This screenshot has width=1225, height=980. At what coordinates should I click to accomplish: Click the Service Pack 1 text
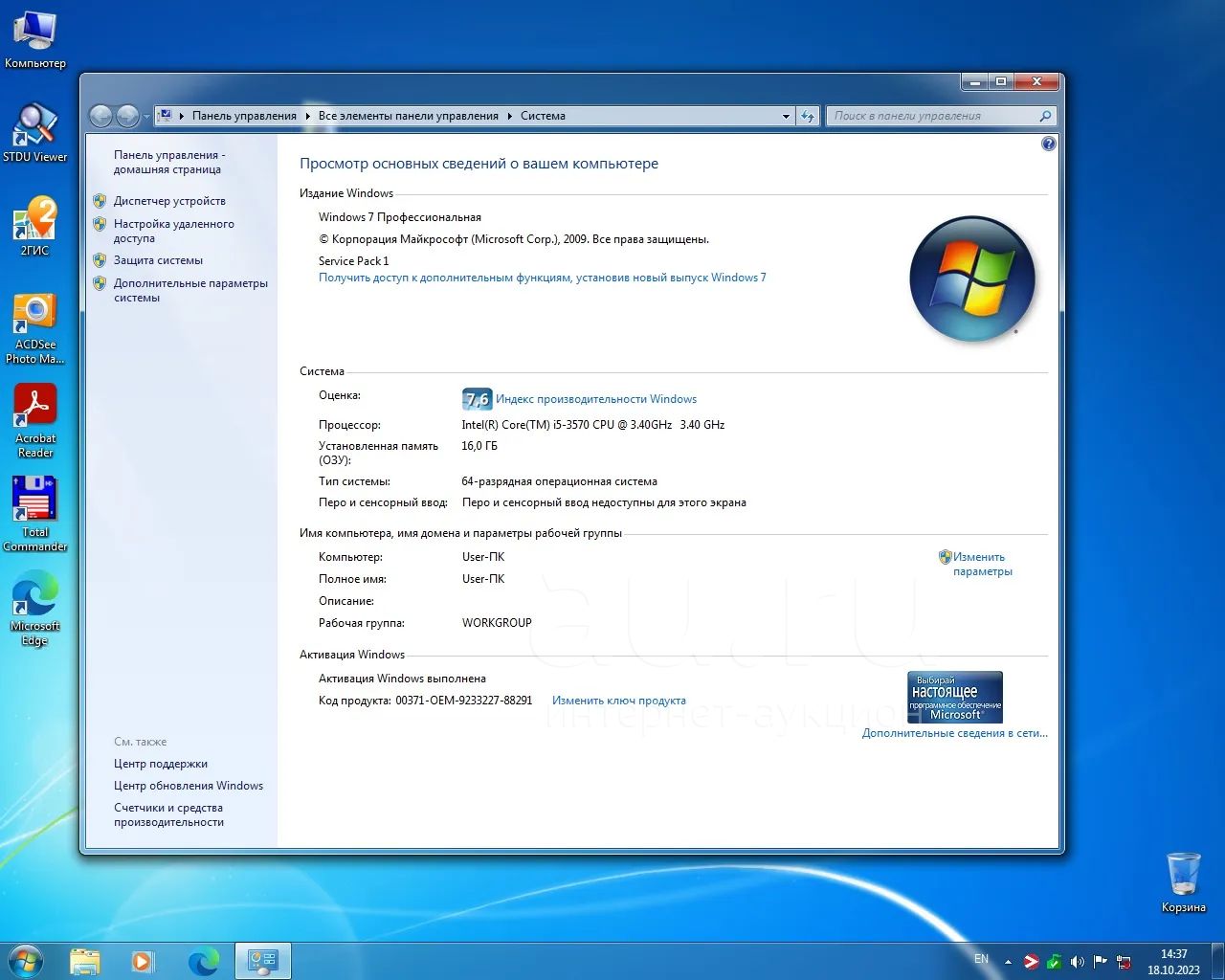coord(354,261)
